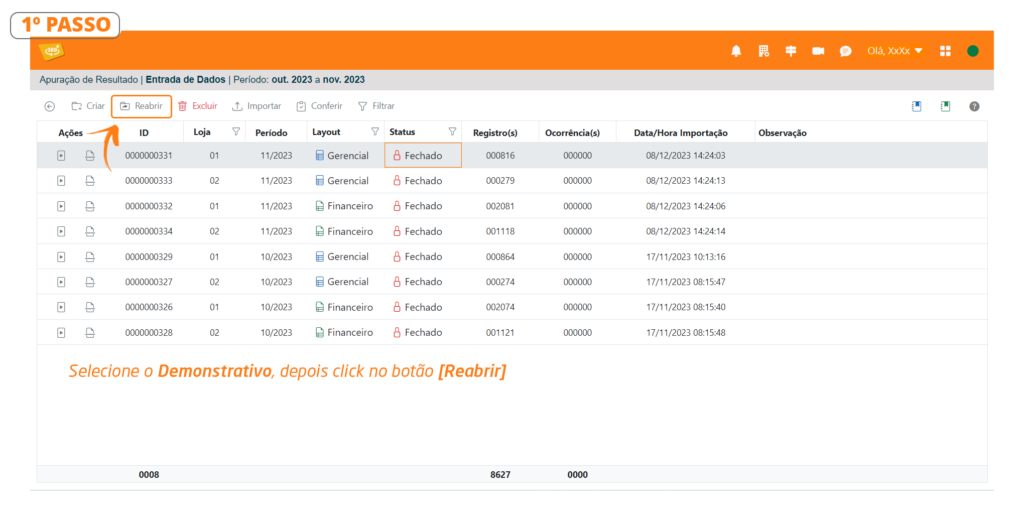1024x523 pixels.
Task: Go back with the circled arrow icon
Action: 50,106
